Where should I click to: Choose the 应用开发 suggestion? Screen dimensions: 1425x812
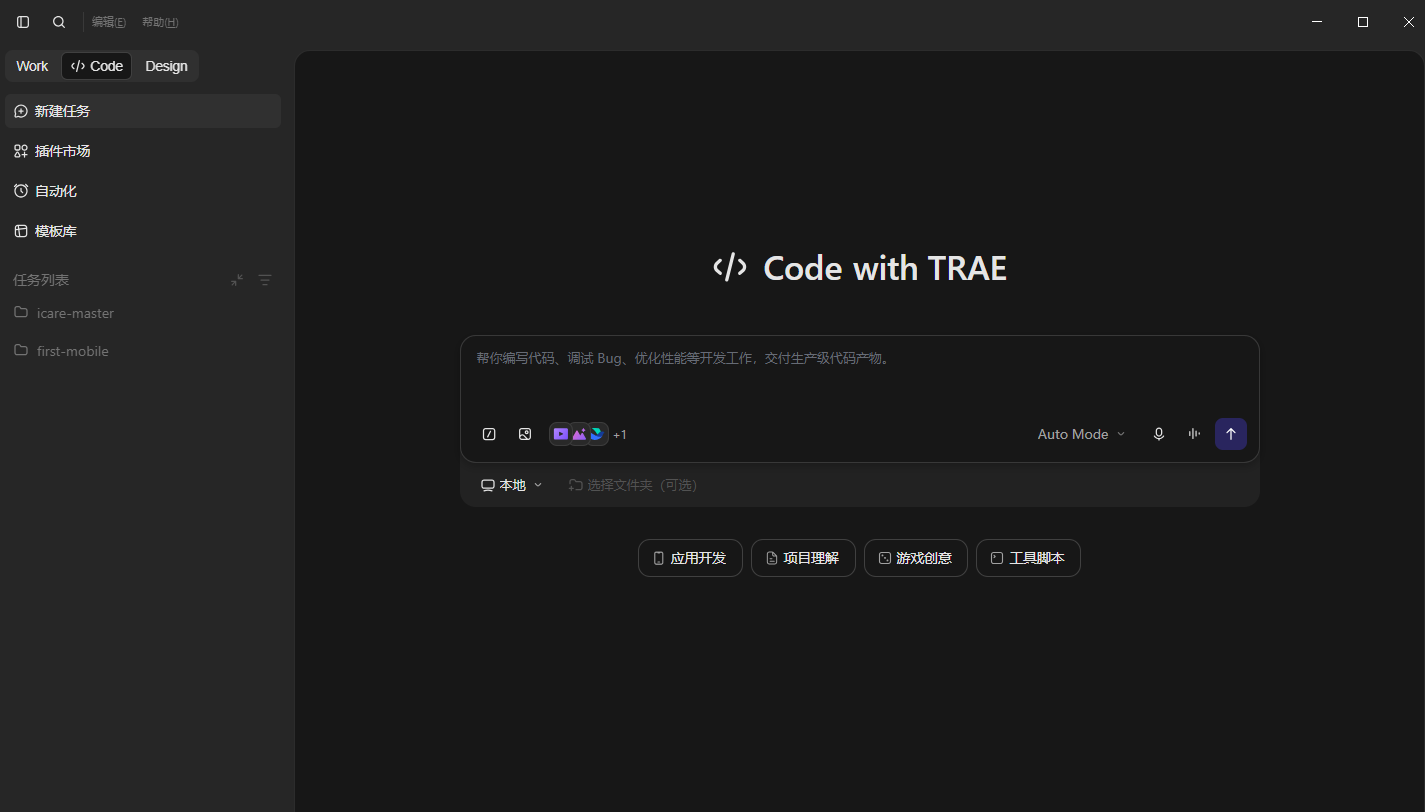coord(690,558)
